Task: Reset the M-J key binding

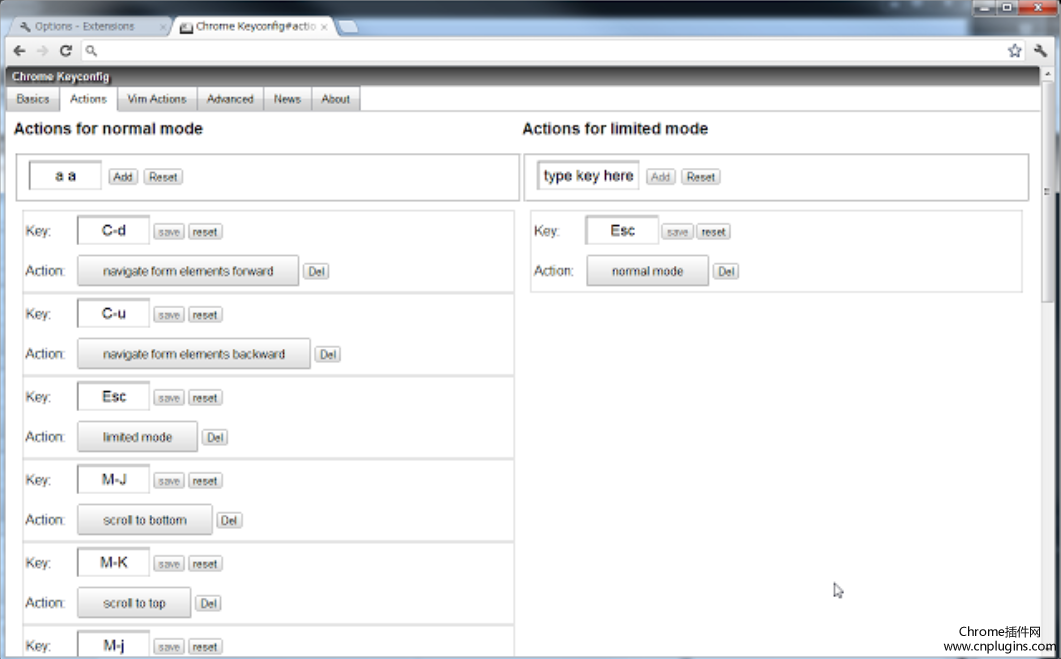Action: pyautogui.click(x=205, y=481)
